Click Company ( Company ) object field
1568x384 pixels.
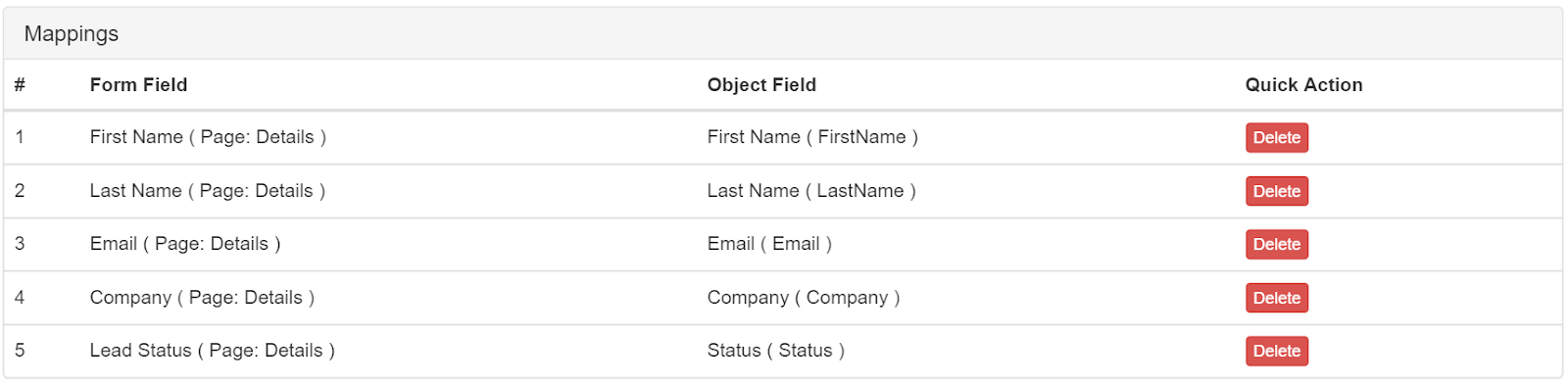(x=804, y=298)
